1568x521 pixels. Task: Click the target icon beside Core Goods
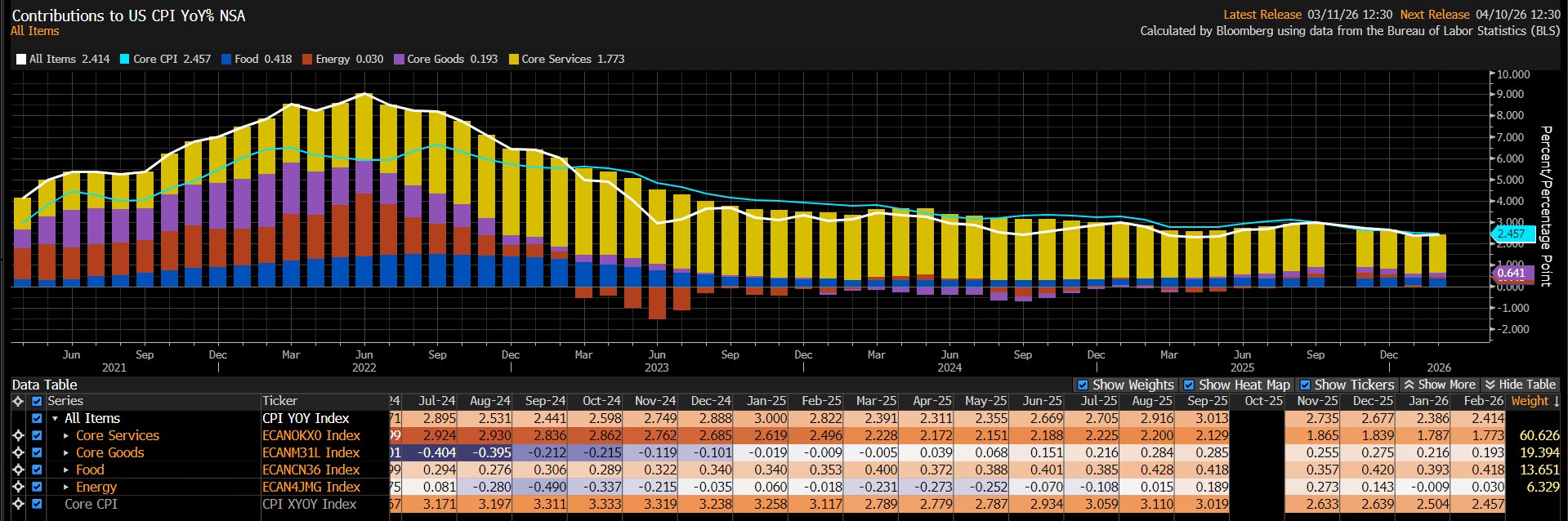point(18,452)
